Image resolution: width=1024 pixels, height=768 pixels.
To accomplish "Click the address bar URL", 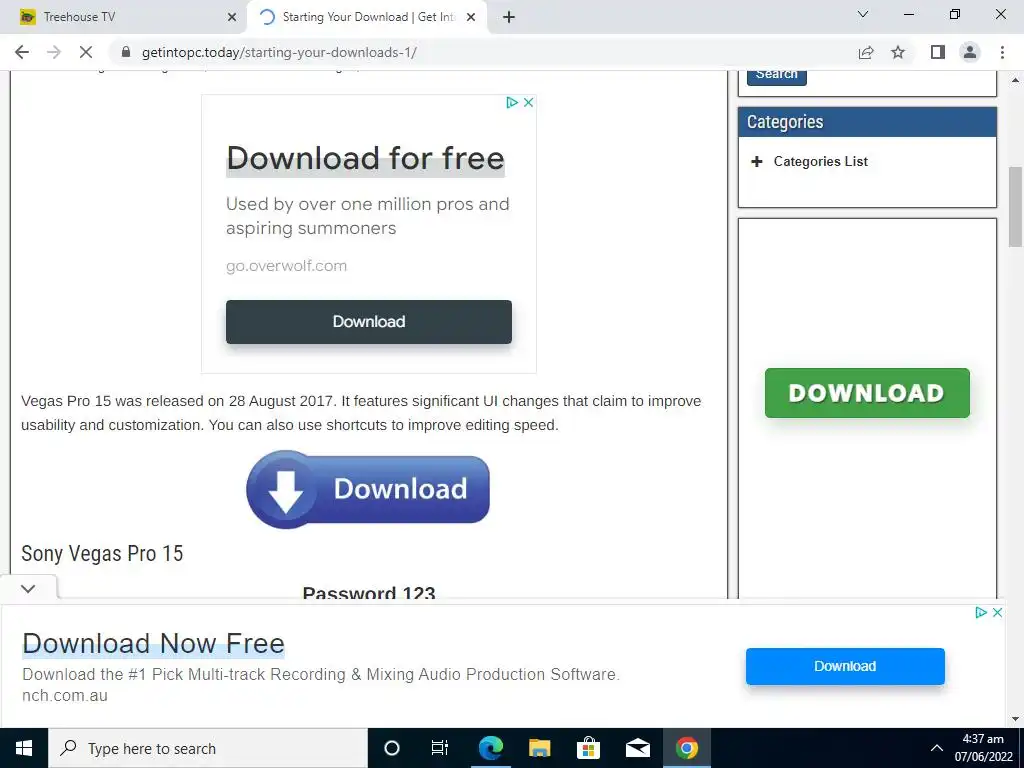I will [x=279, y=52].
